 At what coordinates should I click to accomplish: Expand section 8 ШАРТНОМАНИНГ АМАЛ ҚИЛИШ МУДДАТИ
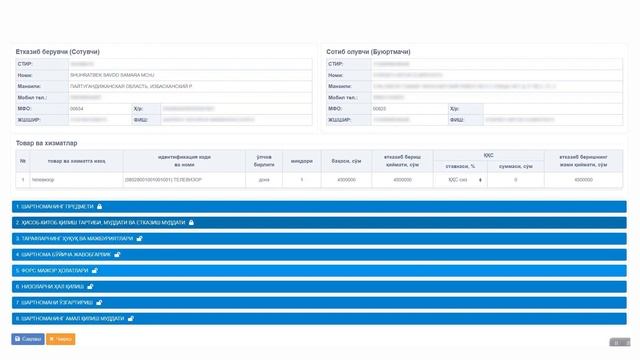coord(319,318)
